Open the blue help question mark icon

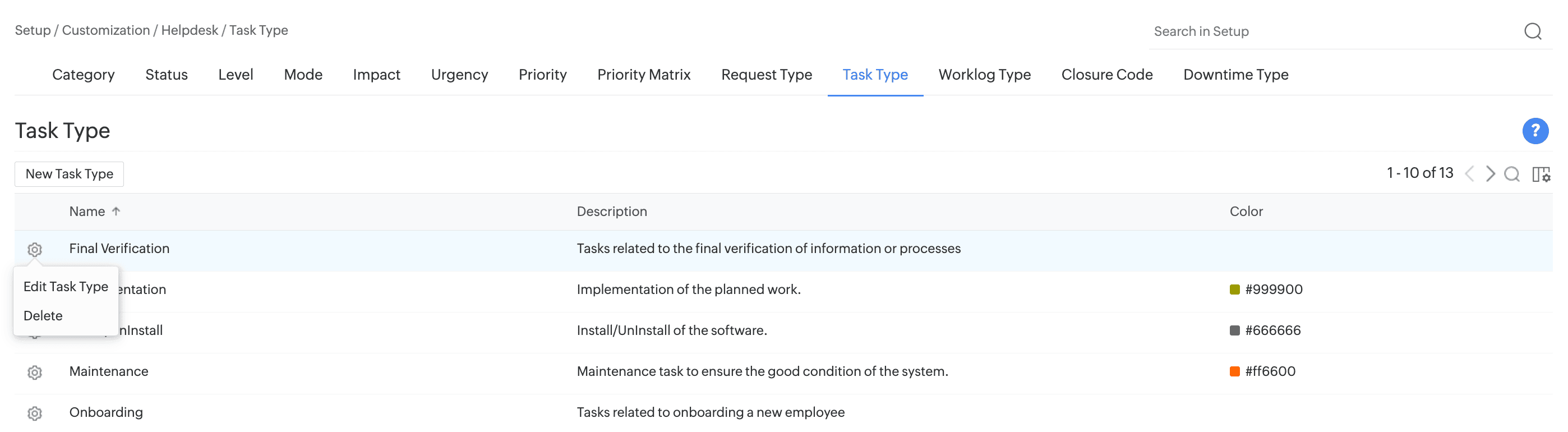tap(1534, 131)
